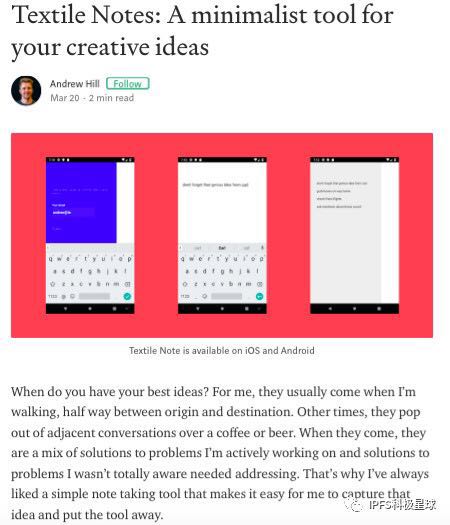Click the author's round profile photo
The height and width of the screenshot is (525, 450).
coord(26,90)
